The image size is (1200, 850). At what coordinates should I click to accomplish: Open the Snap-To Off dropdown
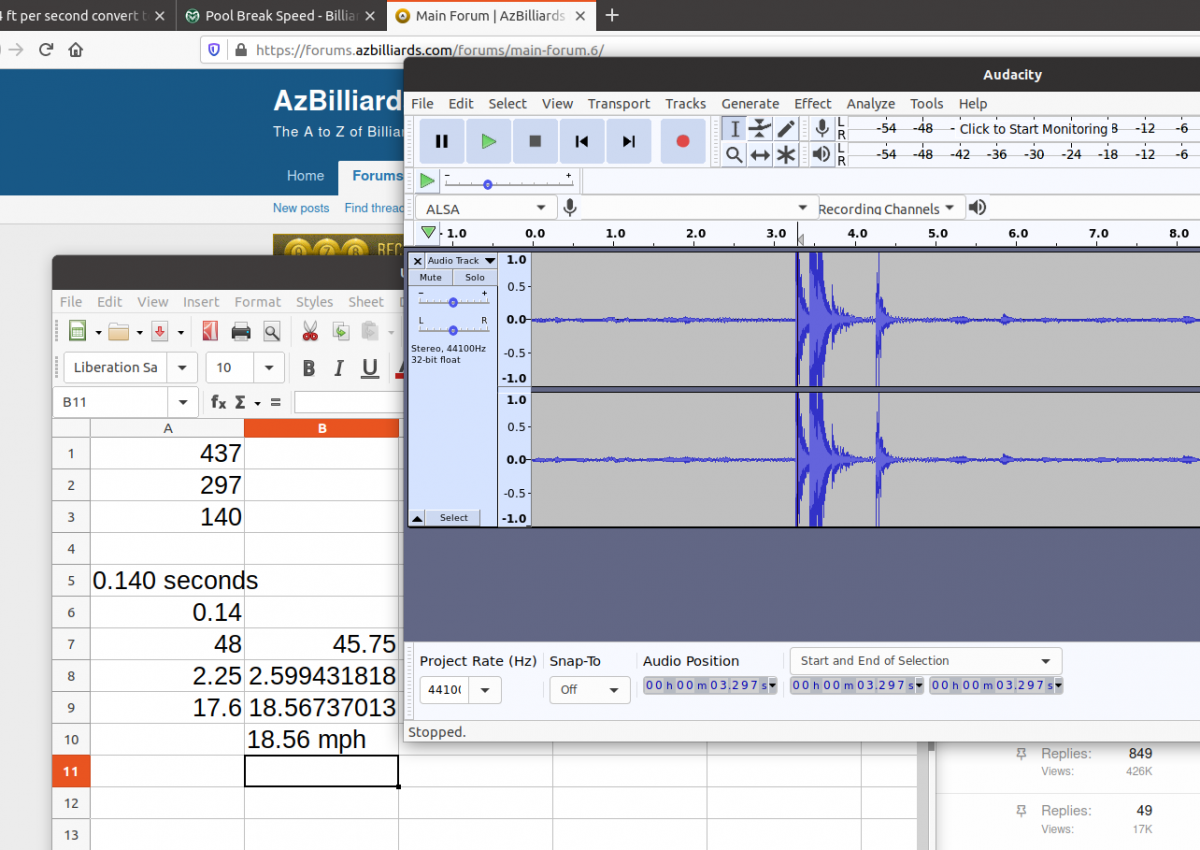pos(590,690)
